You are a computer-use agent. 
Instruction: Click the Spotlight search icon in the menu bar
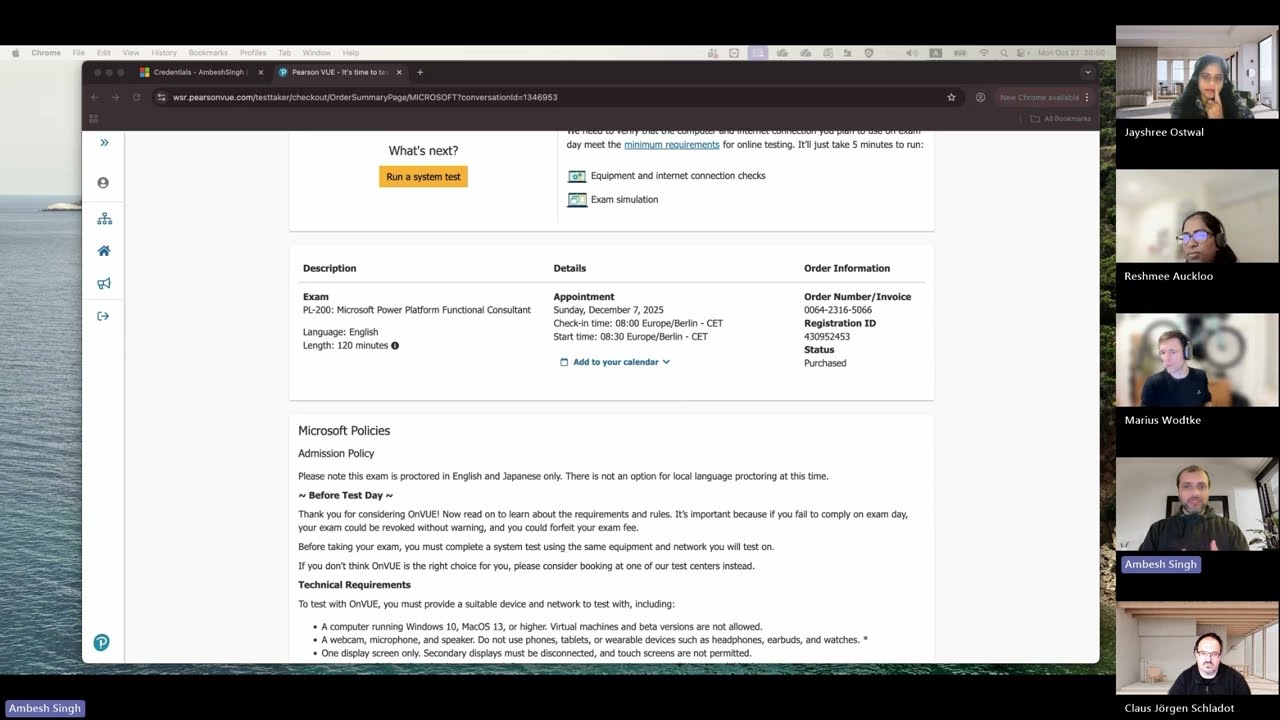[1004, 53]
